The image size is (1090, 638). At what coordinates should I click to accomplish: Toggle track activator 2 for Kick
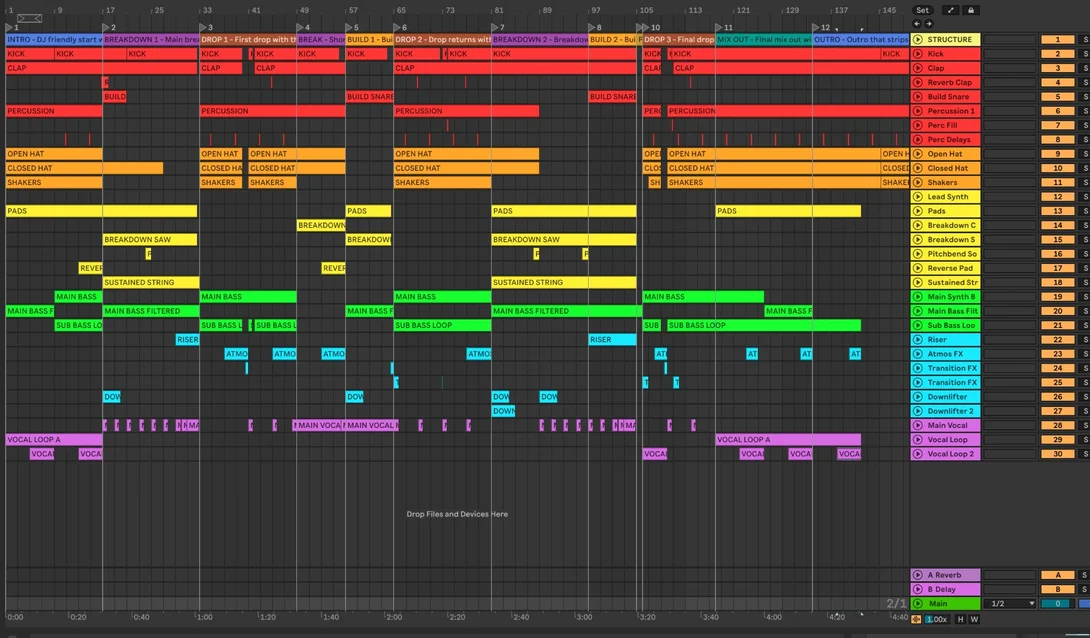click(1057, 54)
